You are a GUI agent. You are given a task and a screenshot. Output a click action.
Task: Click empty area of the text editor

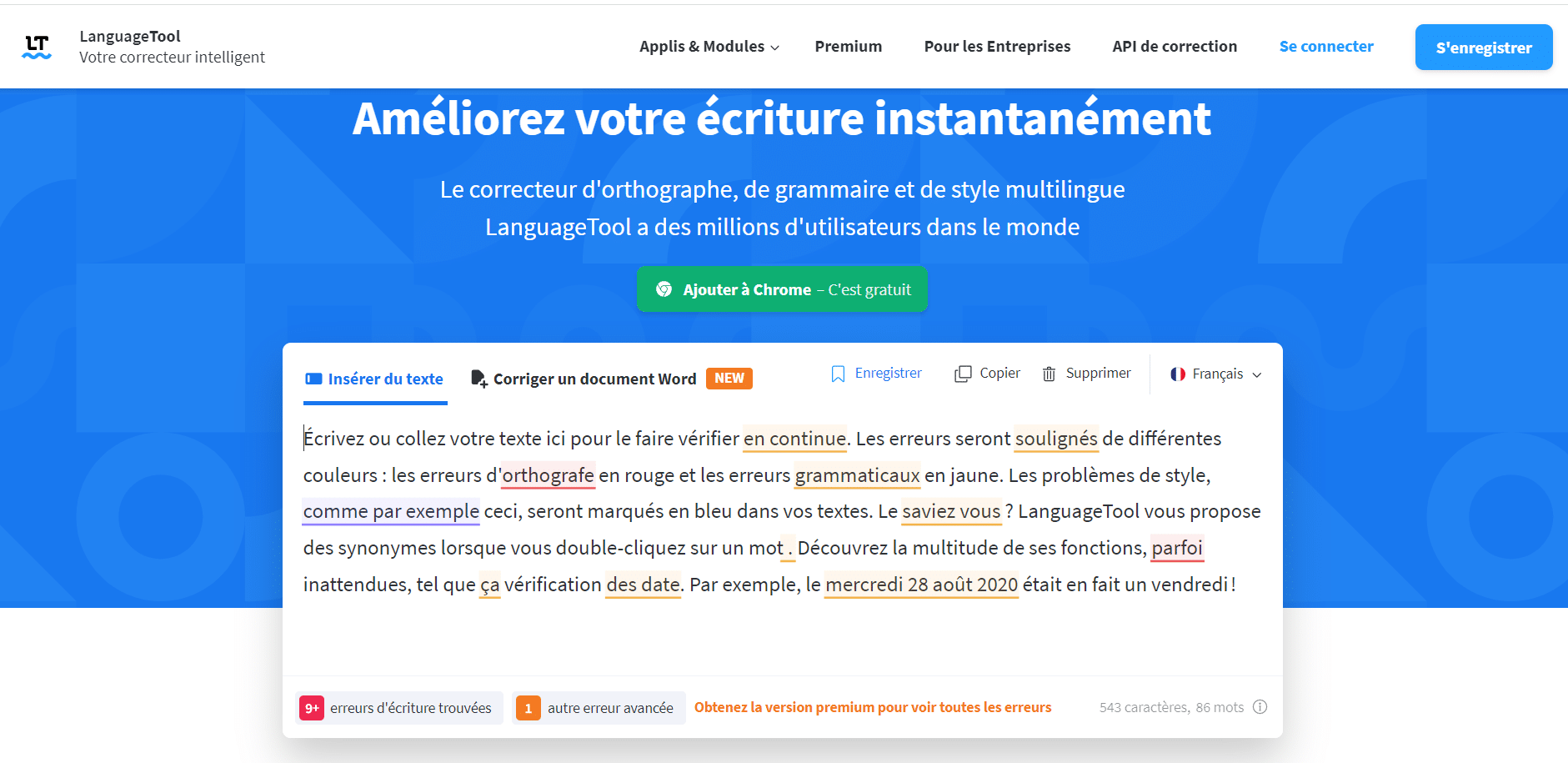pos(782,638)
